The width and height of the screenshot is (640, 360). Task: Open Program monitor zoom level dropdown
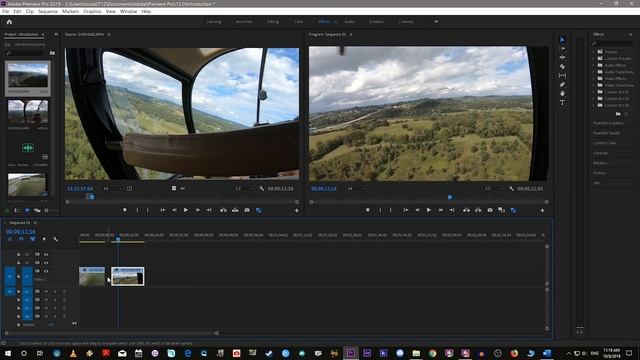click(356, 189)
